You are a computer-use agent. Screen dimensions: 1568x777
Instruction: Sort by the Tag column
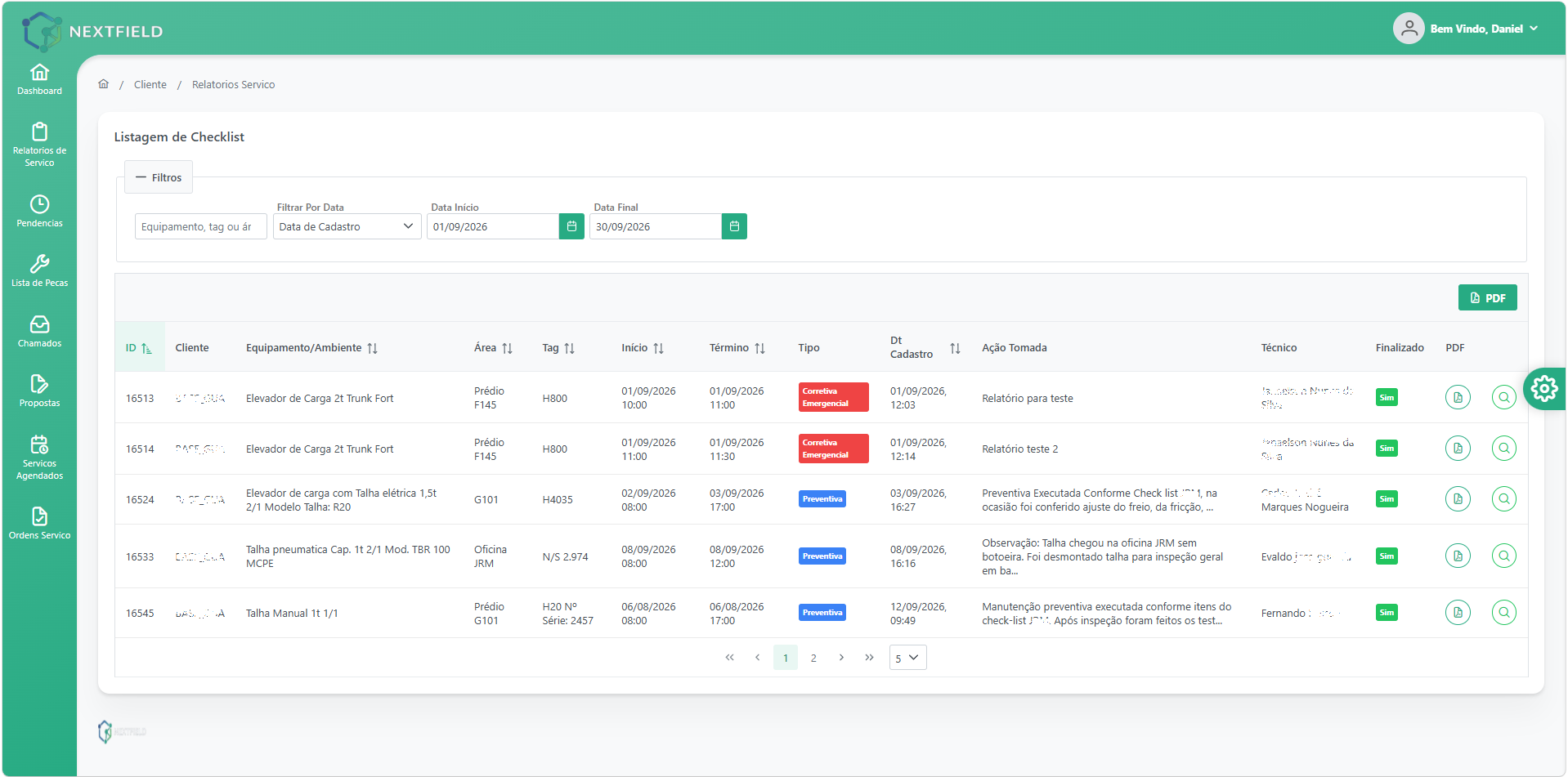tap(569, 348)
